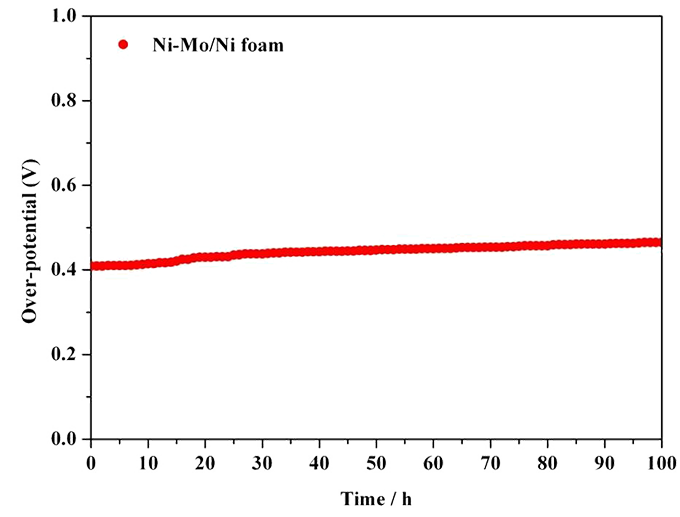Click the 'Over-potential (V)' axis title
Screen dimensions: 680x517
tap(30, 241)
